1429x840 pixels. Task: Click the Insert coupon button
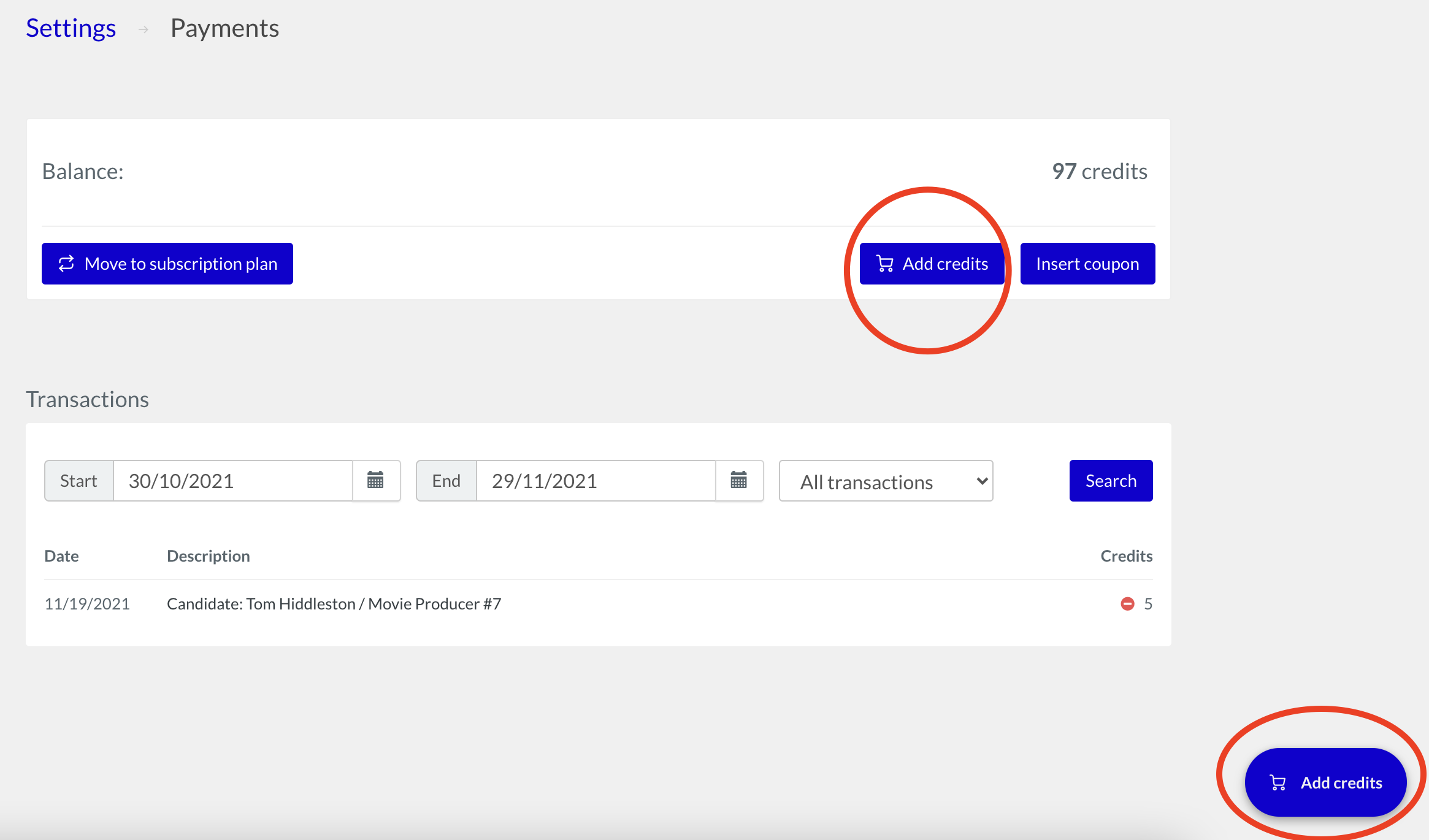(x=1087, y=264)
